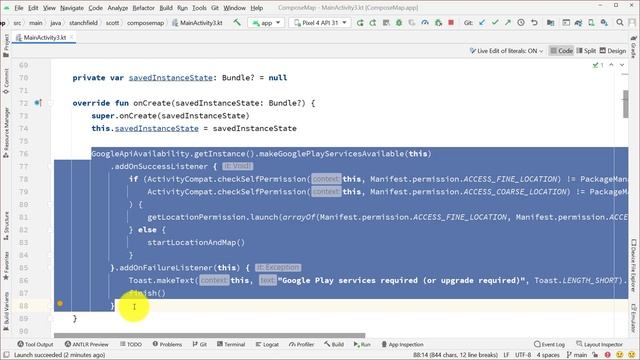Click the composemap breadcrumb
Image resolution: width=640 pixels, height=360 pixels.
pos(145,23)
